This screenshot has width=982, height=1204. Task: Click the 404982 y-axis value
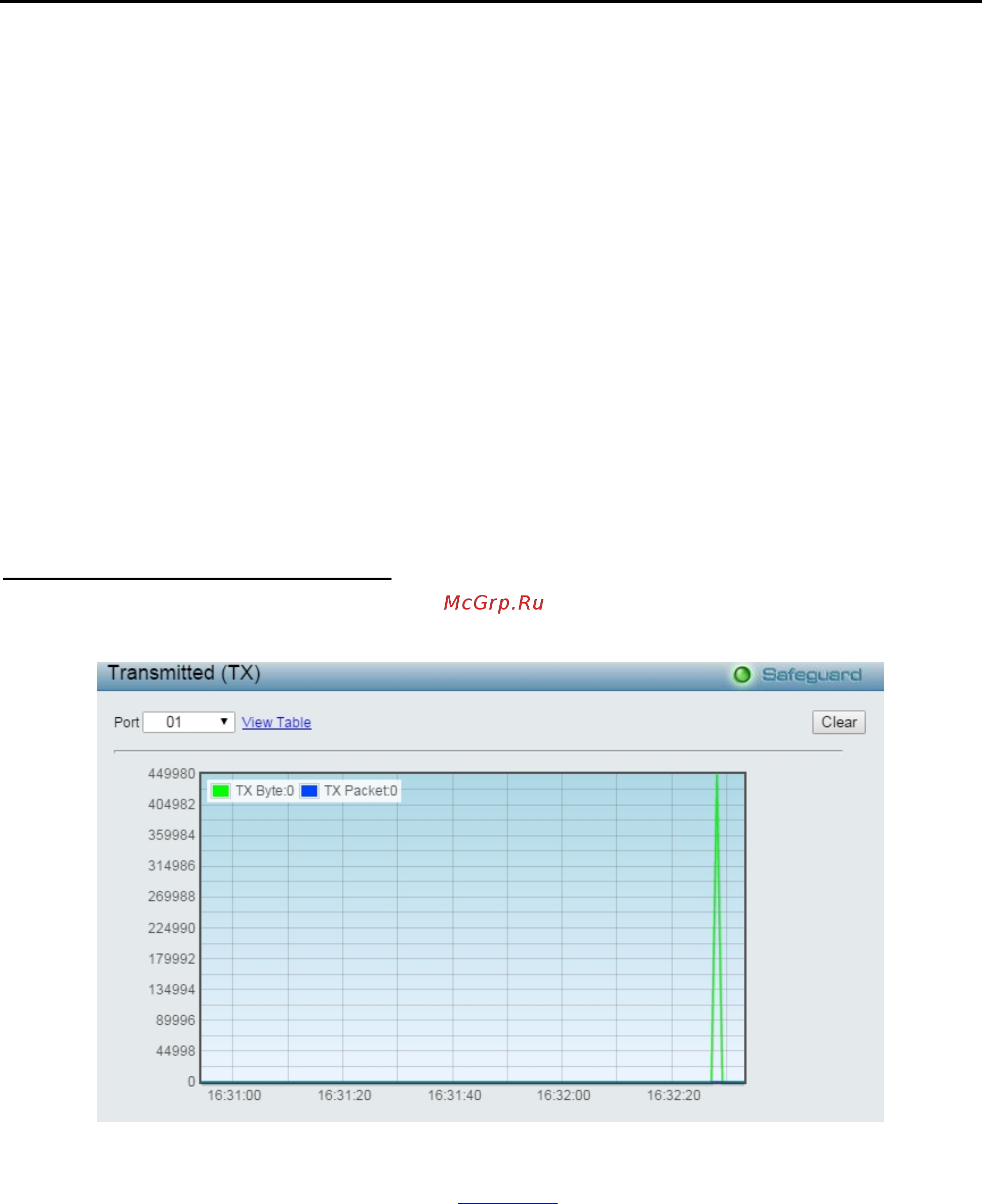[x=171, y=804]
